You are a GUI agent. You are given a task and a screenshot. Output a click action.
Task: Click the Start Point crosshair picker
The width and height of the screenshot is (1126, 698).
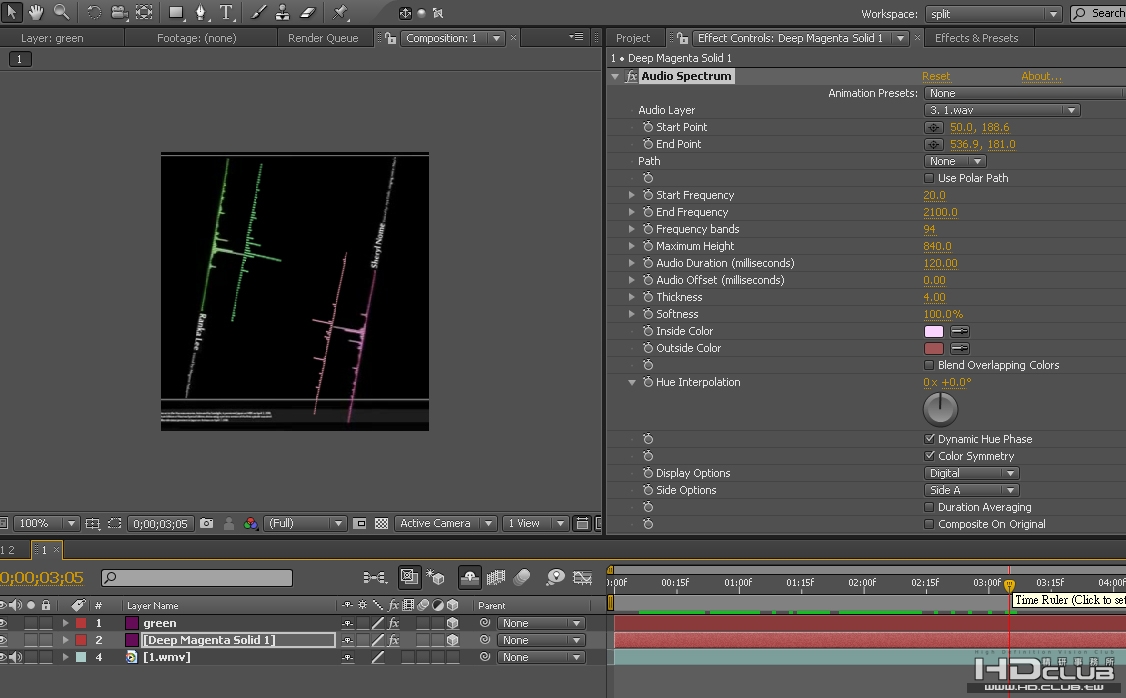point(934,127)
